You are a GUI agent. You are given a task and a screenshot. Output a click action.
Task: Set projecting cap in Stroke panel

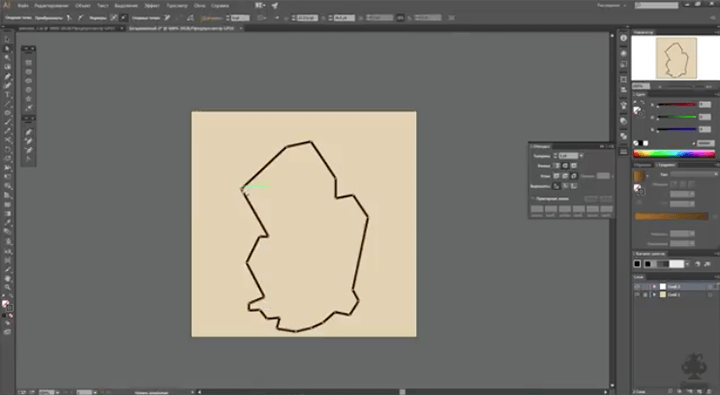pos(574,166)
